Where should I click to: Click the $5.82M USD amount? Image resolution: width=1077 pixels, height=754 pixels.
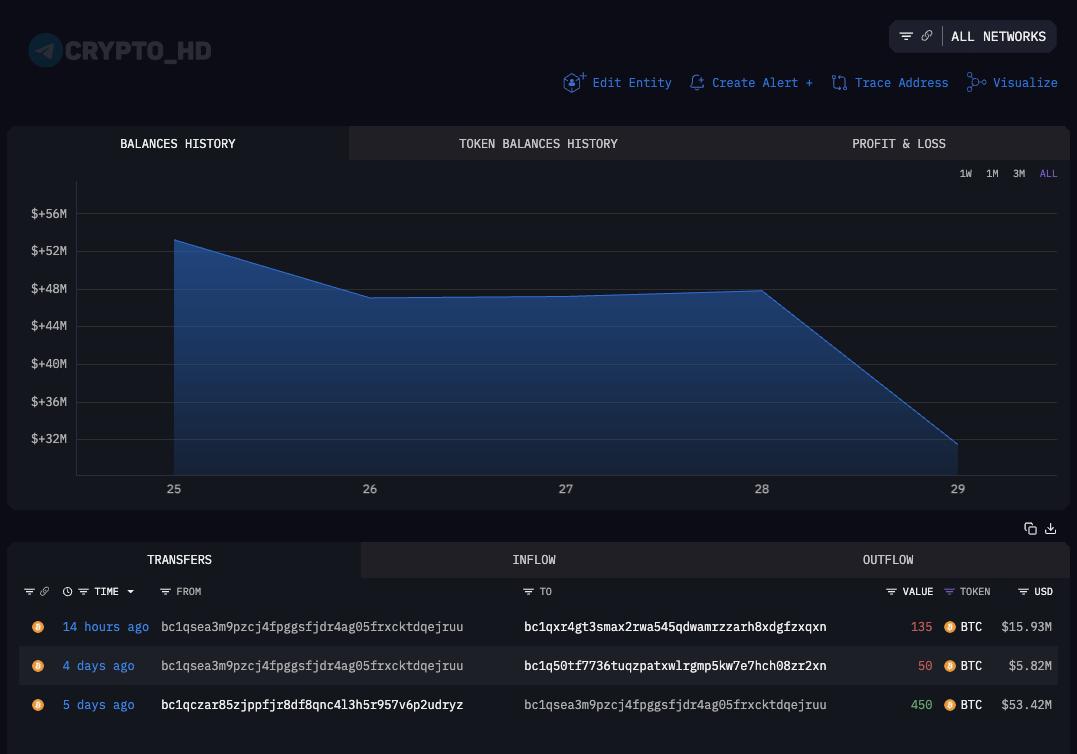tap(1030, 665)
